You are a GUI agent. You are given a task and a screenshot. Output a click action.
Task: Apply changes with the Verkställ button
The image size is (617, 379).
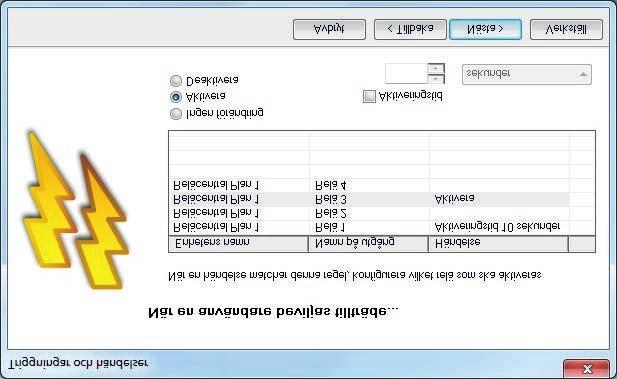tap(566, 30)
